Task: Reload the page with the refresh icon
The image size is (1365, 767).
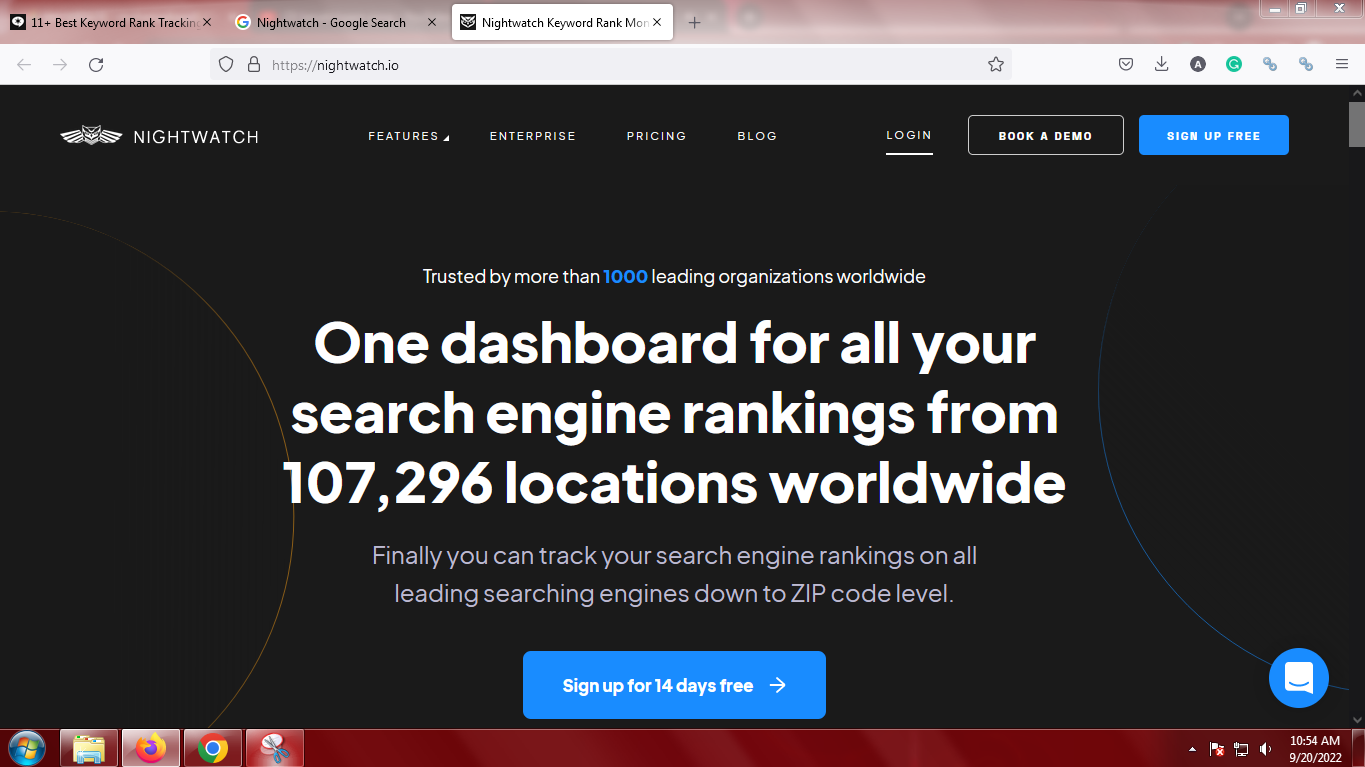Action: click(x=96, y=64)
